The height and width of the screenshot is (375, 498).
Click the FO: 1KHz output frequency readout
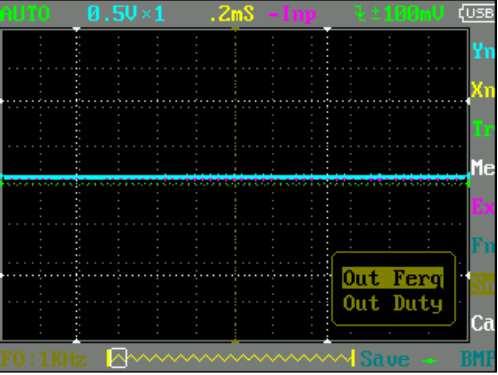44,360
